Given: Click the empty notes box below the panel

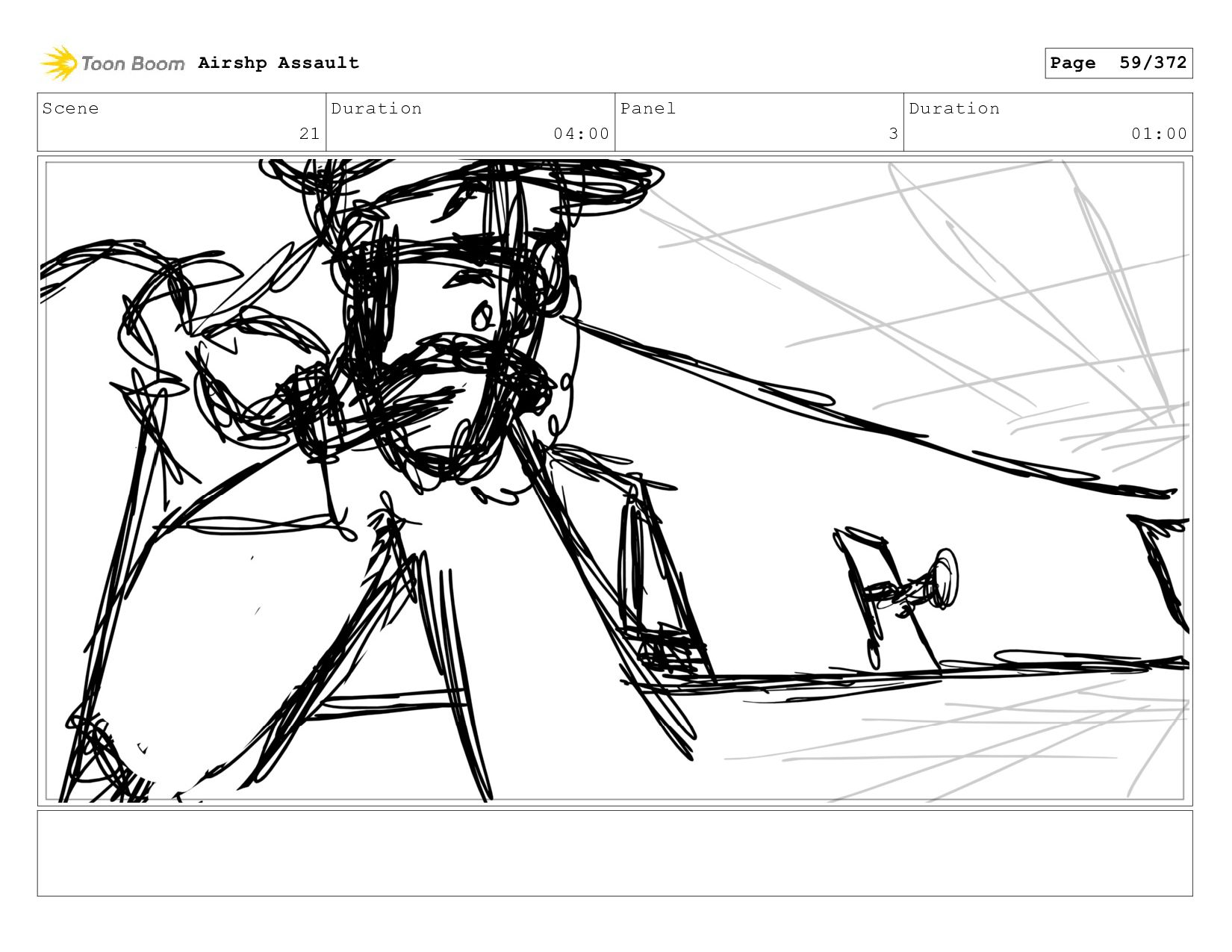Looking at the screenshot, I should [x=615, y=853].
